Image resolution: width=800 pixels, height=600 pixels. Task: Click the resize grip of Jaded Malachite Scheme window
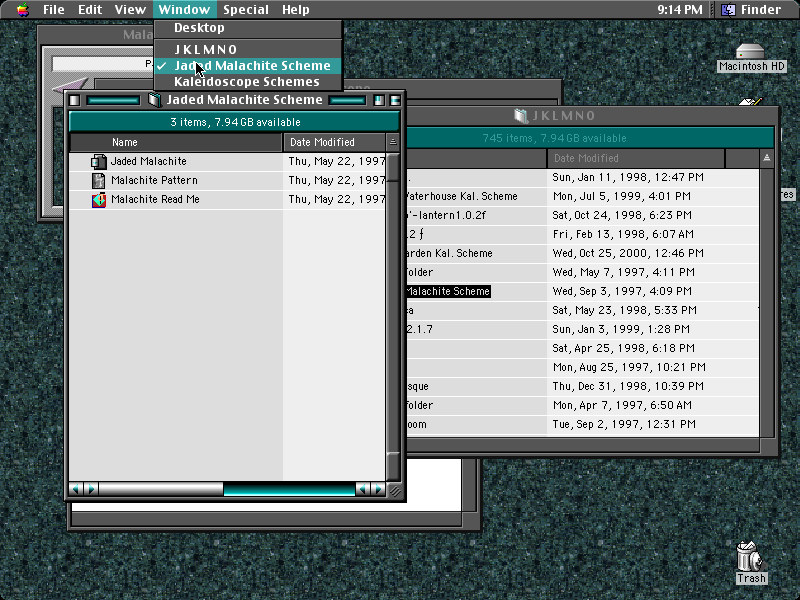click(x=394, y=490)
